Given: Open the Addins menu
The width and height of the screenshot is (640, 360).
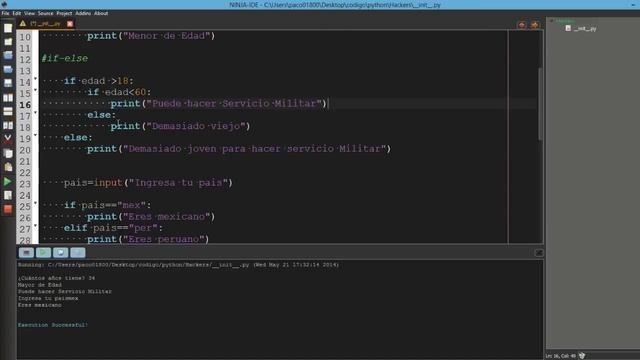Looking at the screenshot, I should click(x=83, y=13).
